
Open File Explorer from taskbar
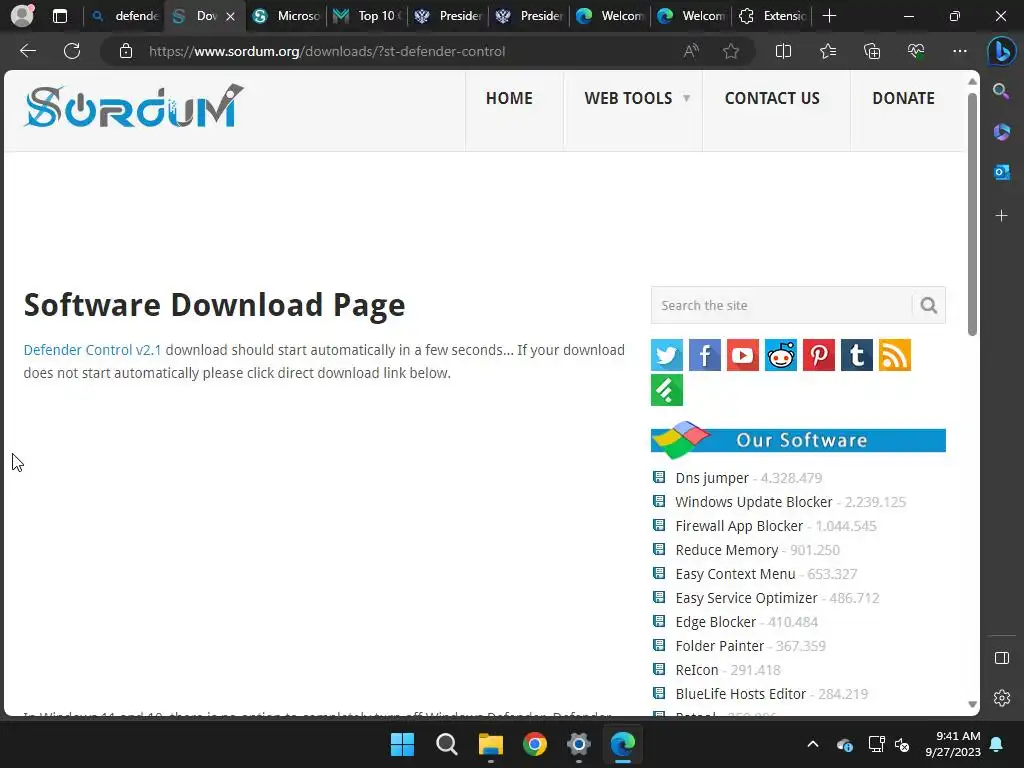490,744
